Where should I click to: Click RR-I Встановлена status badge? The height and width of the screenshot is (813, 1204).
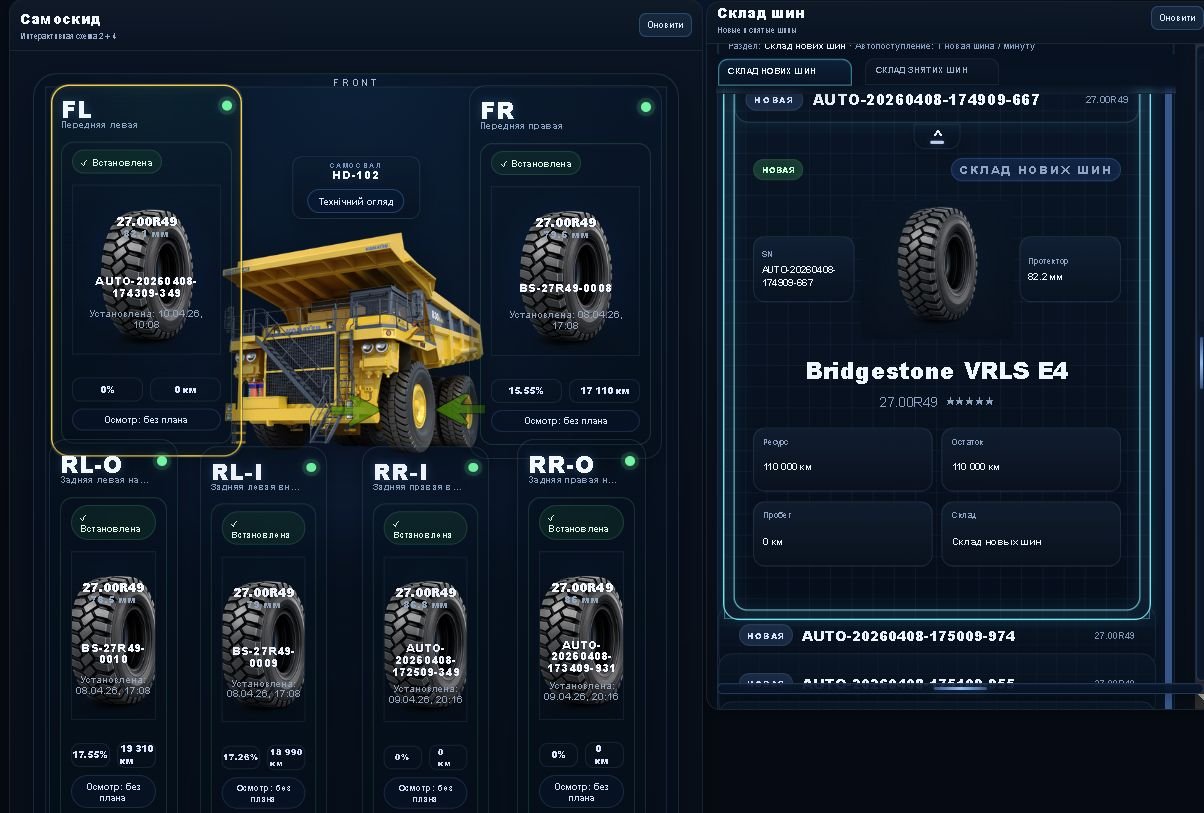point(426,529)
